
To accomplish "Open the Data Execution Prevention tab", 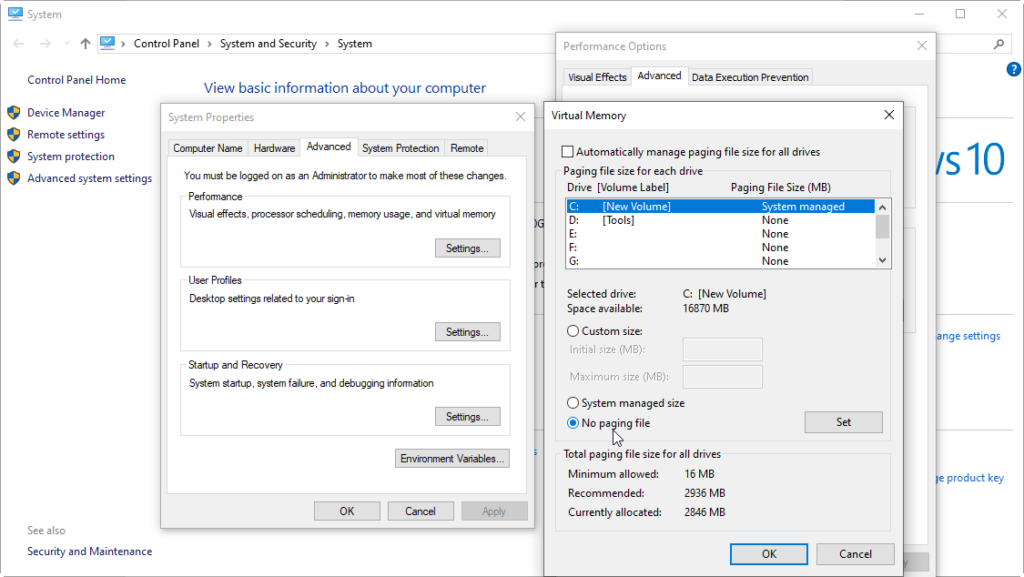I will 750,77.
